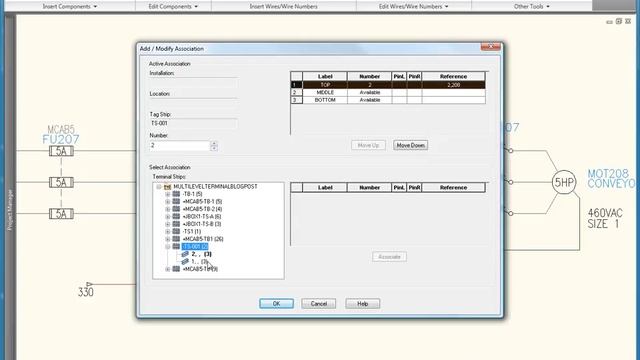This screenshot has width=640, height=360.
Task: Select the BOTTOM level row
Action: click(x=388, y=100)
